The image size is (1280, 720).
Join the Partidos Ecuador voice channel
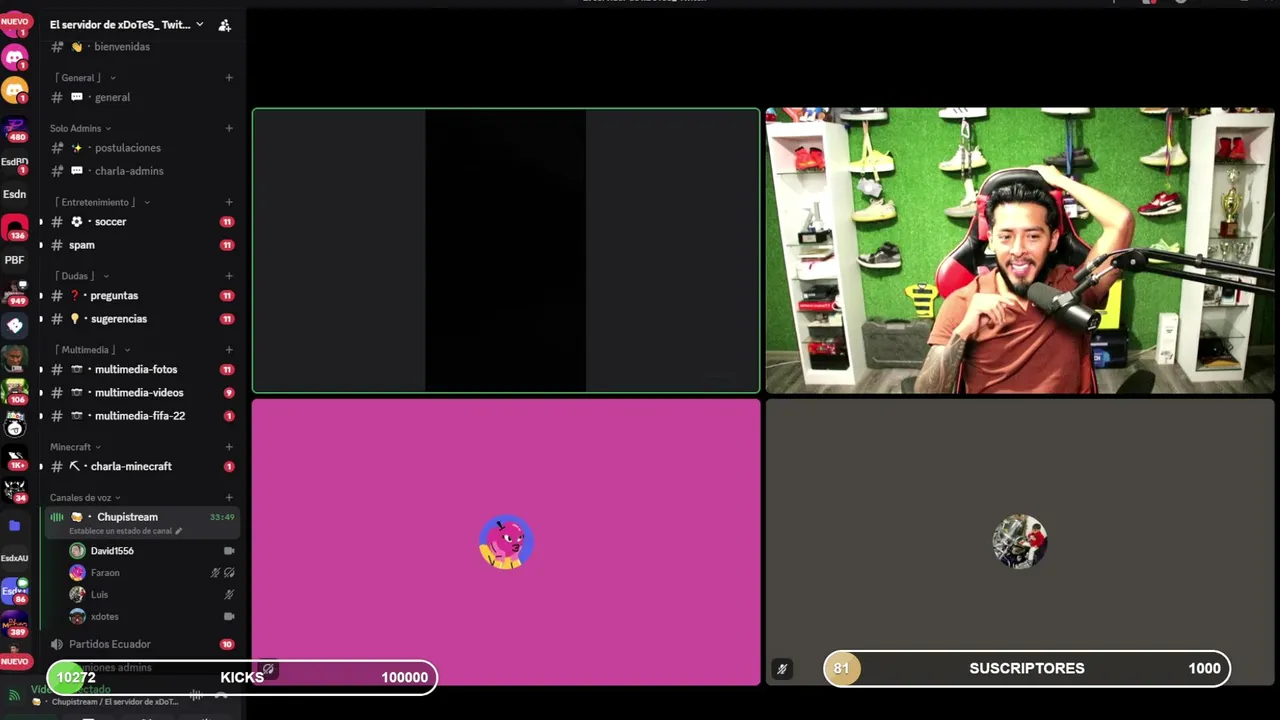[x=142, y=645]
